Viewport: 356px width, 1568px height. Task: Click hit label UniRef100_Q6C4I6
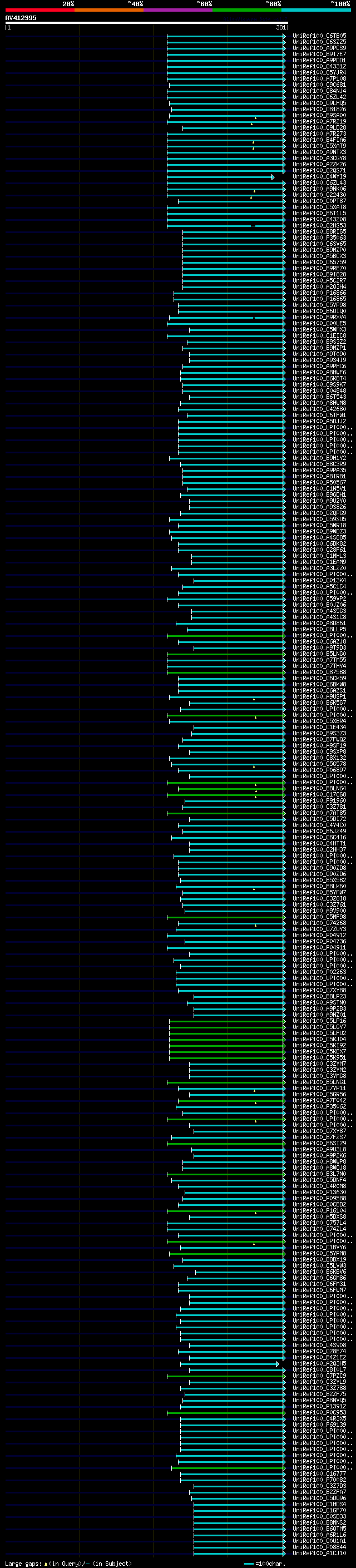point(319,838)
